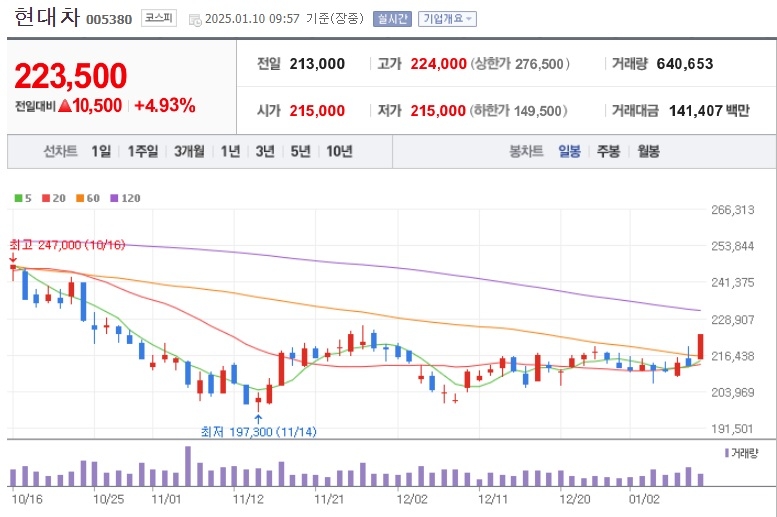This screenshot has width=777, height=517.
Task: Click the 최고 247,000 (10/16) marker
Action: [x=67, y=245]
